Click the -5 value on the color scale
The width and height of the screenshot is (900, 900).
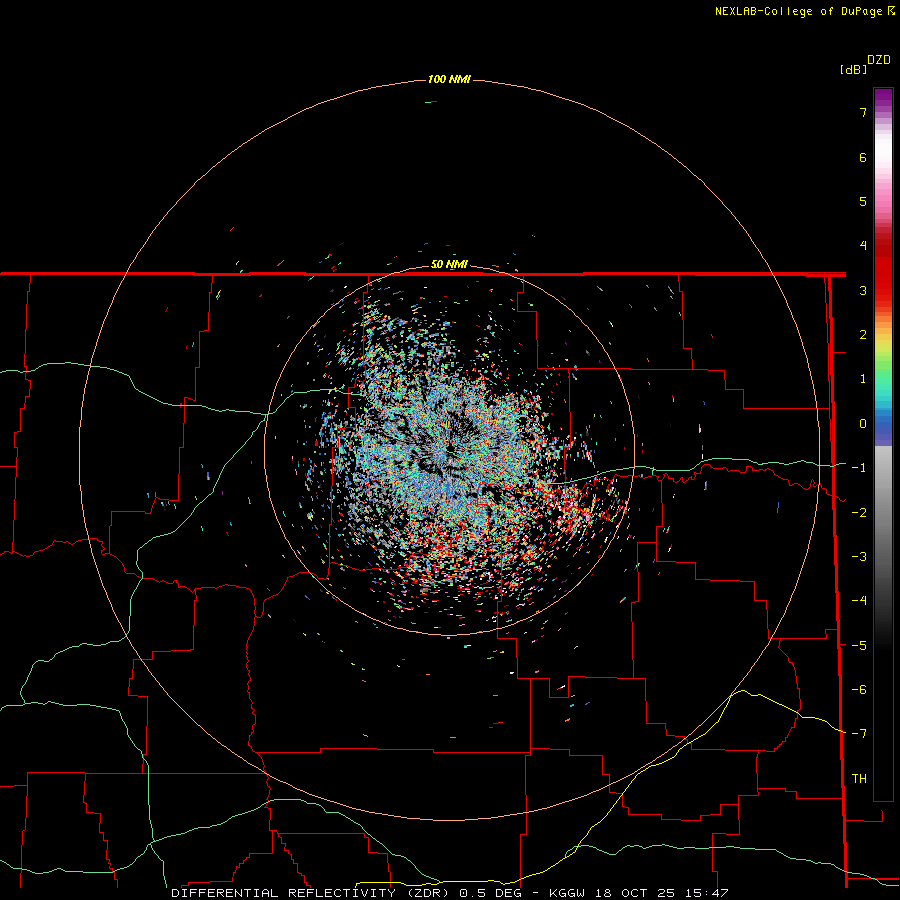pyautogui.click(x=859, y=646)
